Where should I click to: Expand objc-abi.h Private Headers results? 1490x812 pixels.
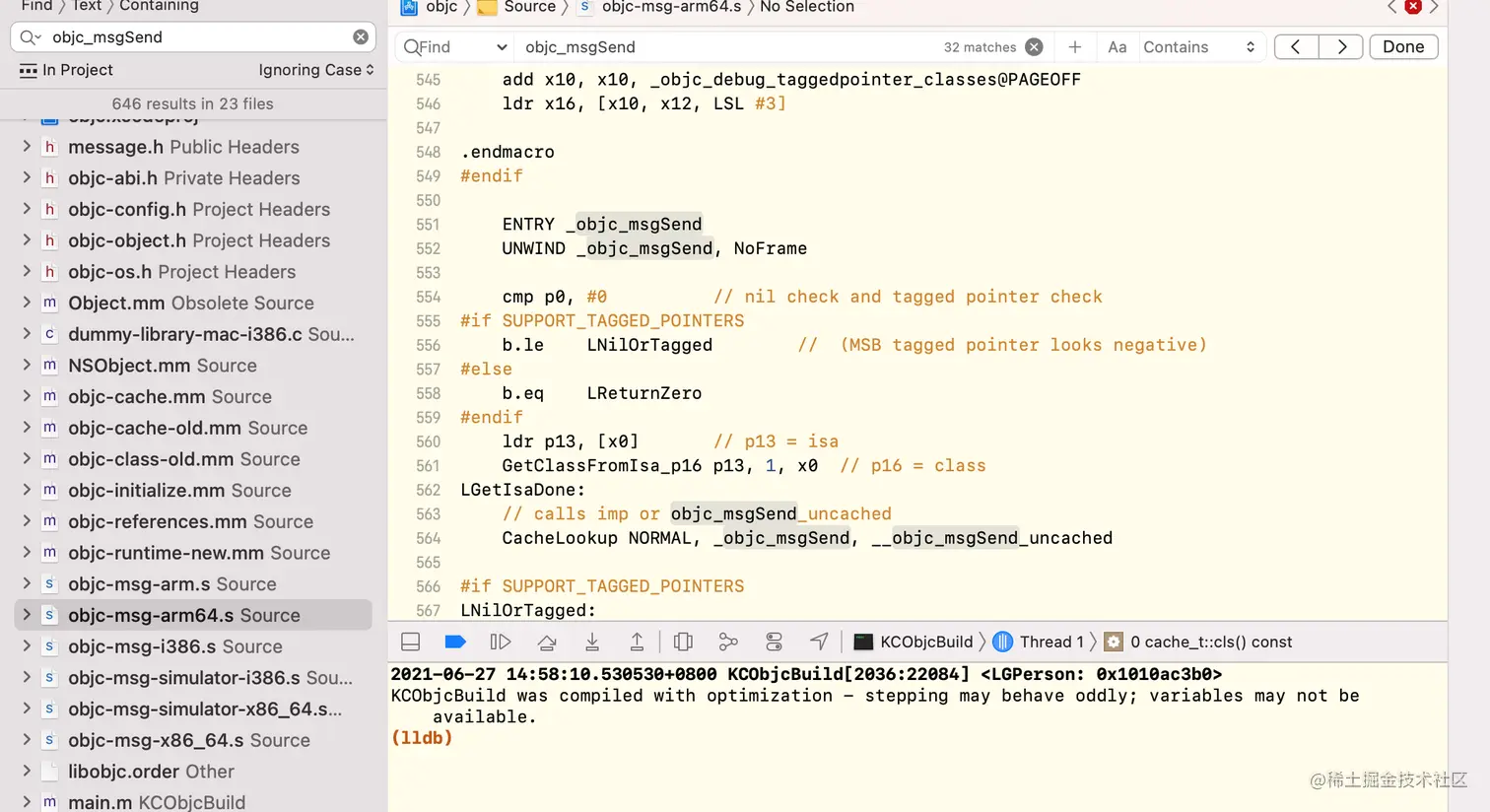tap(27, 178)
